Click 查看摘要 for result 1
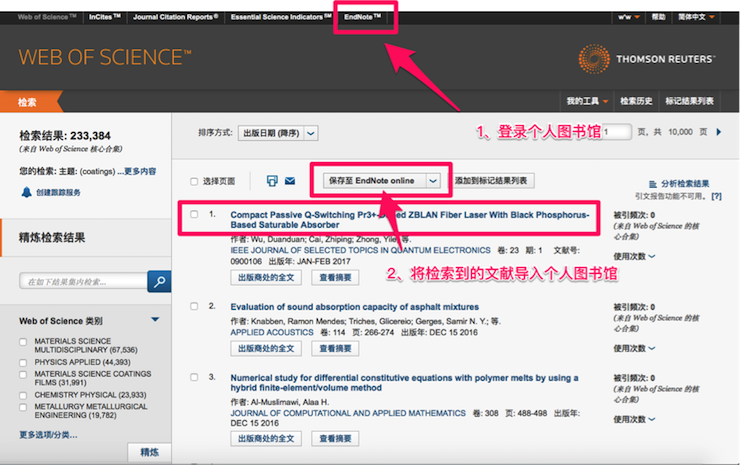 [x=335, y=278]
